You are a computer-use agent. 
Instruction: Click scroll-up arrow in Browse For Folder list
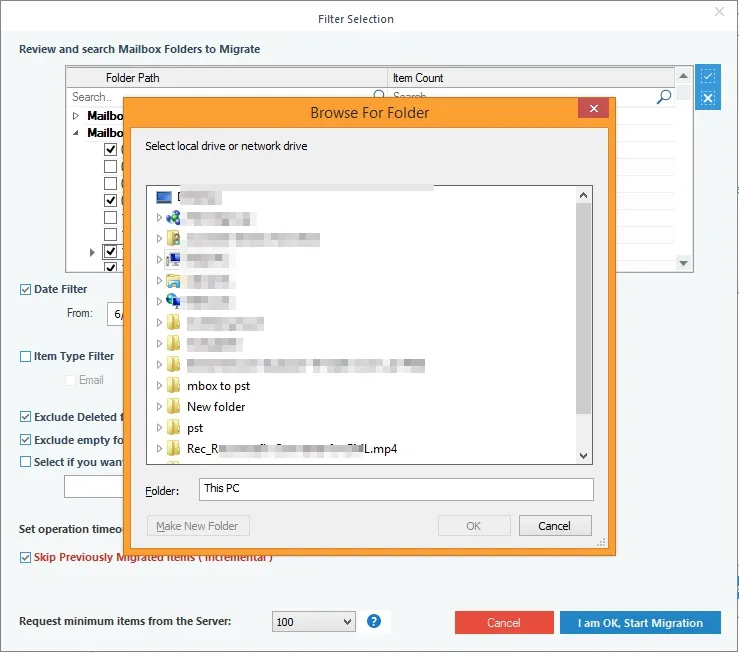(x=583, y=195)
